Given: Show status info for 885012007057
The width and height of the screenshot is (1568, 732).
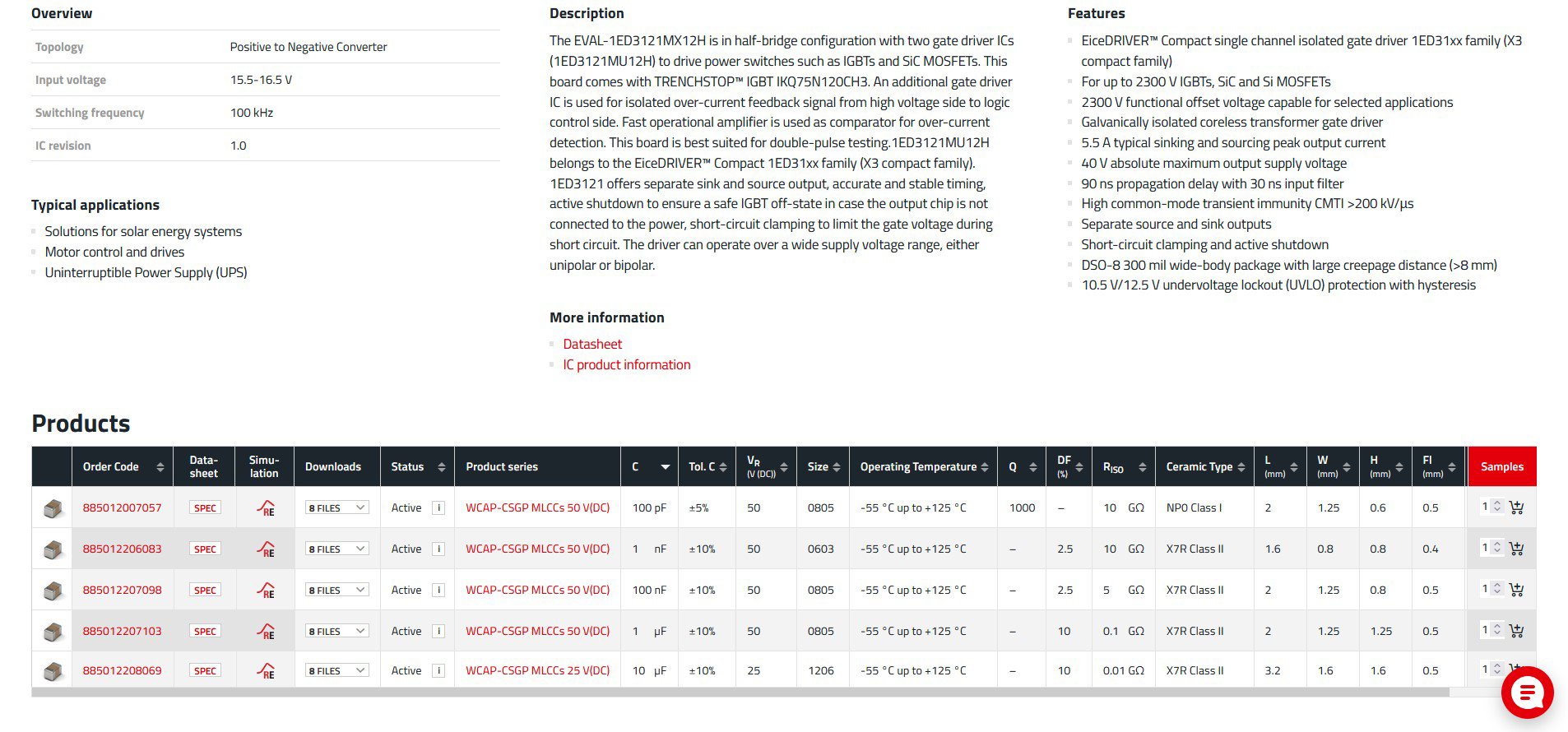Looking at the screenshot, I should coord(438,507).
